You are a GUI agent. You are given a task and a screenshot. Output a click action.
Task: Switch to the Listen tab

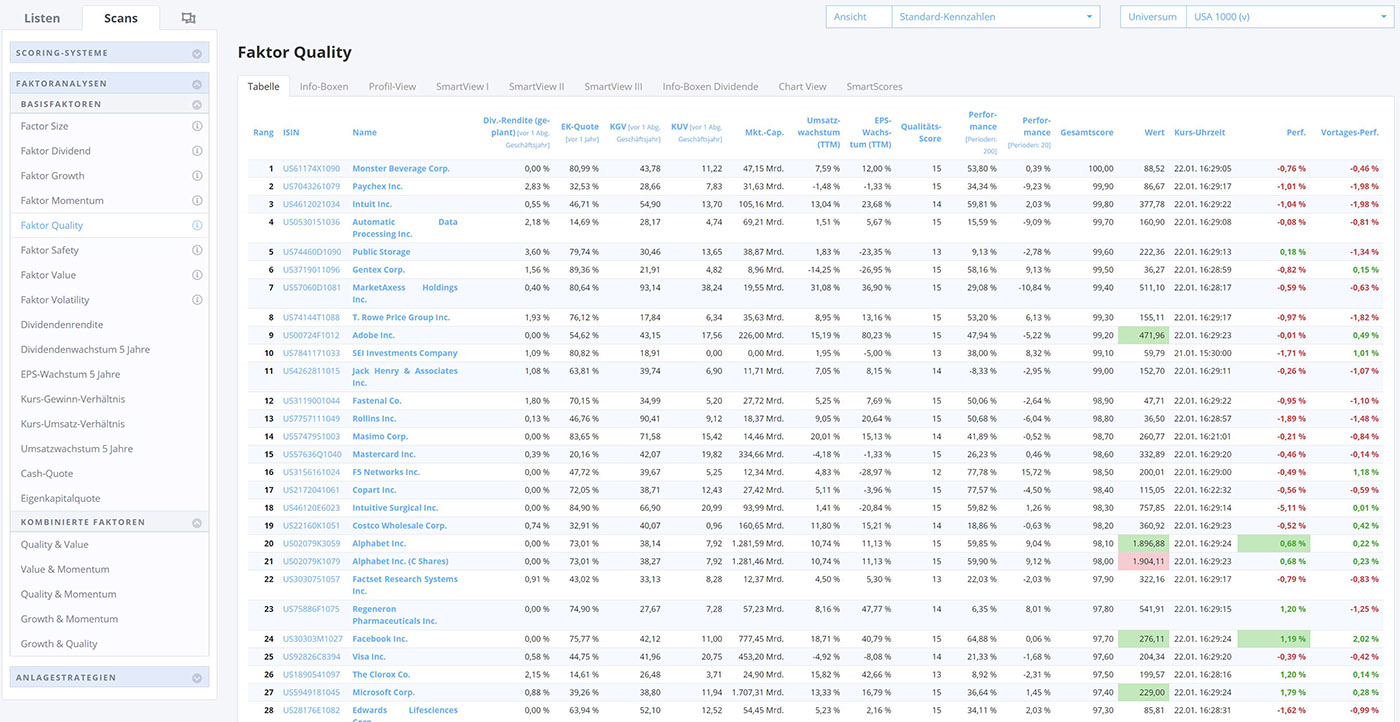42,18
